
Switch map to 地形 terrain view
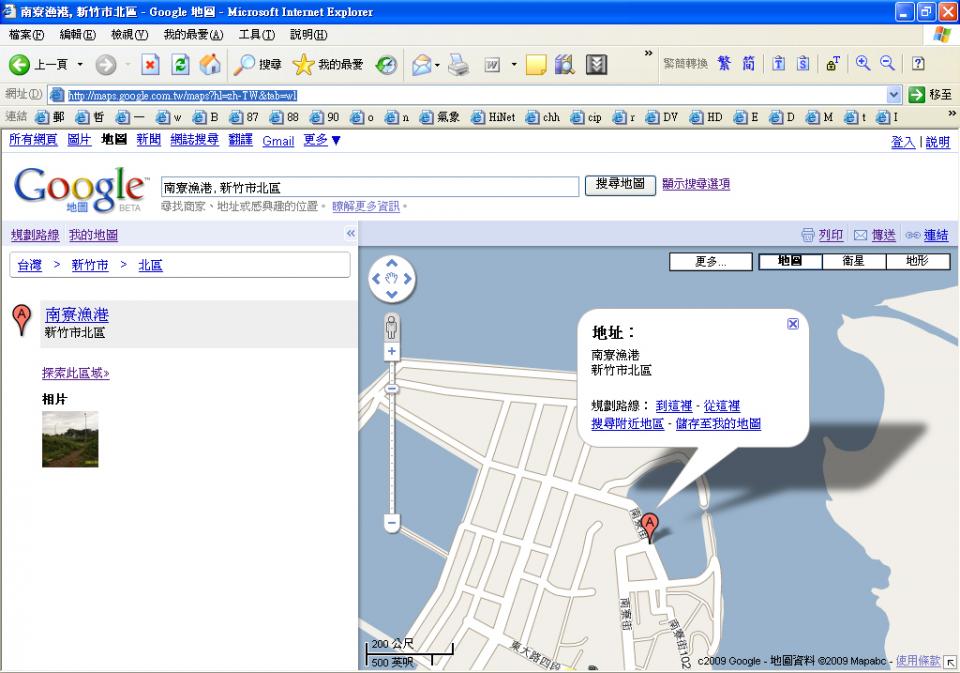[x=918, y=261]
